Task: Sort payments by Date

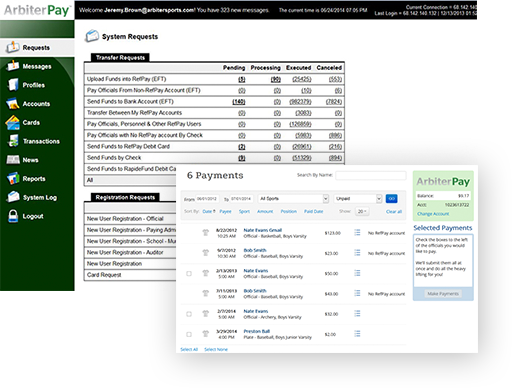Action: (209, 211)
